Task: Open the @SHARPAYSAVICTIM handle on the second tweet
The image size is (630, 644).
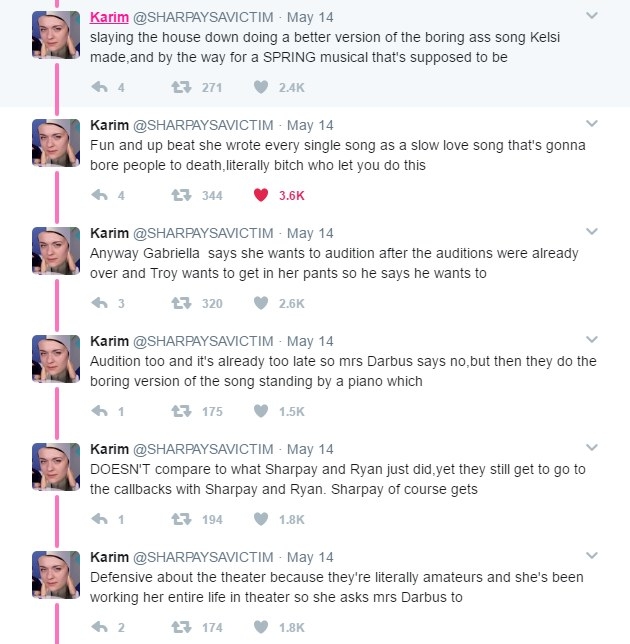Action: [203, 125]
